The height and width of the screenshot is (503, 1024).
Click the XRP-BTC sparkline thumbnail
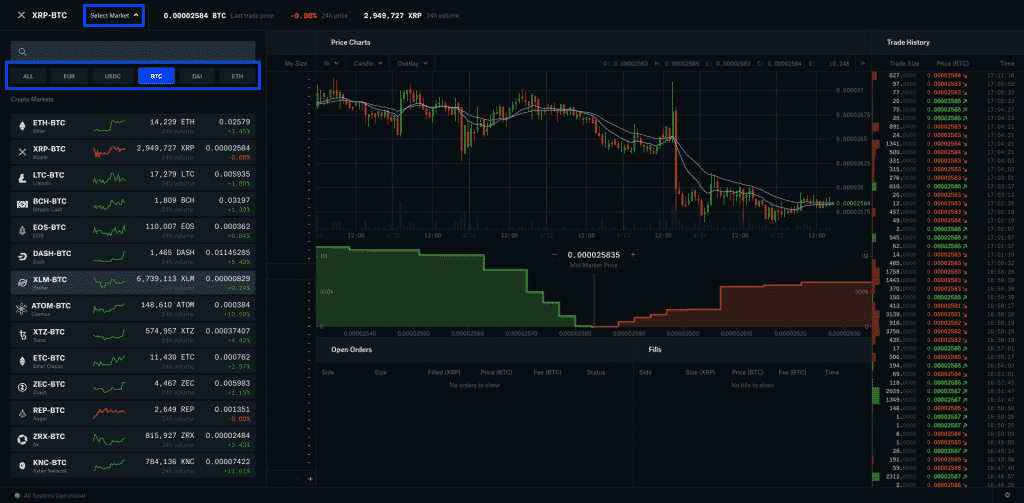point(109,152)
